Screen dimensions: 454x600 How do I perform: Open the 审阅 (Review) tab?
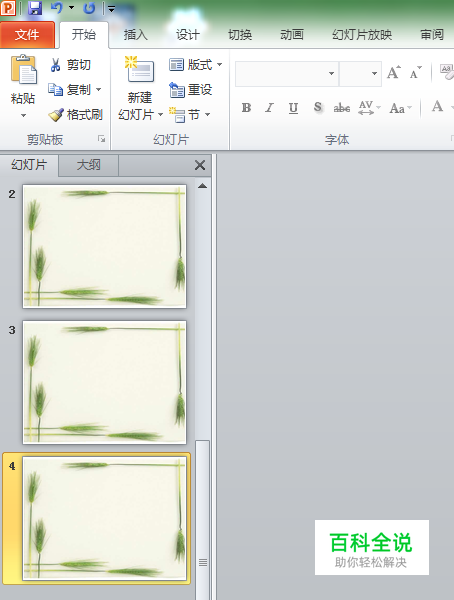(432, 35)
